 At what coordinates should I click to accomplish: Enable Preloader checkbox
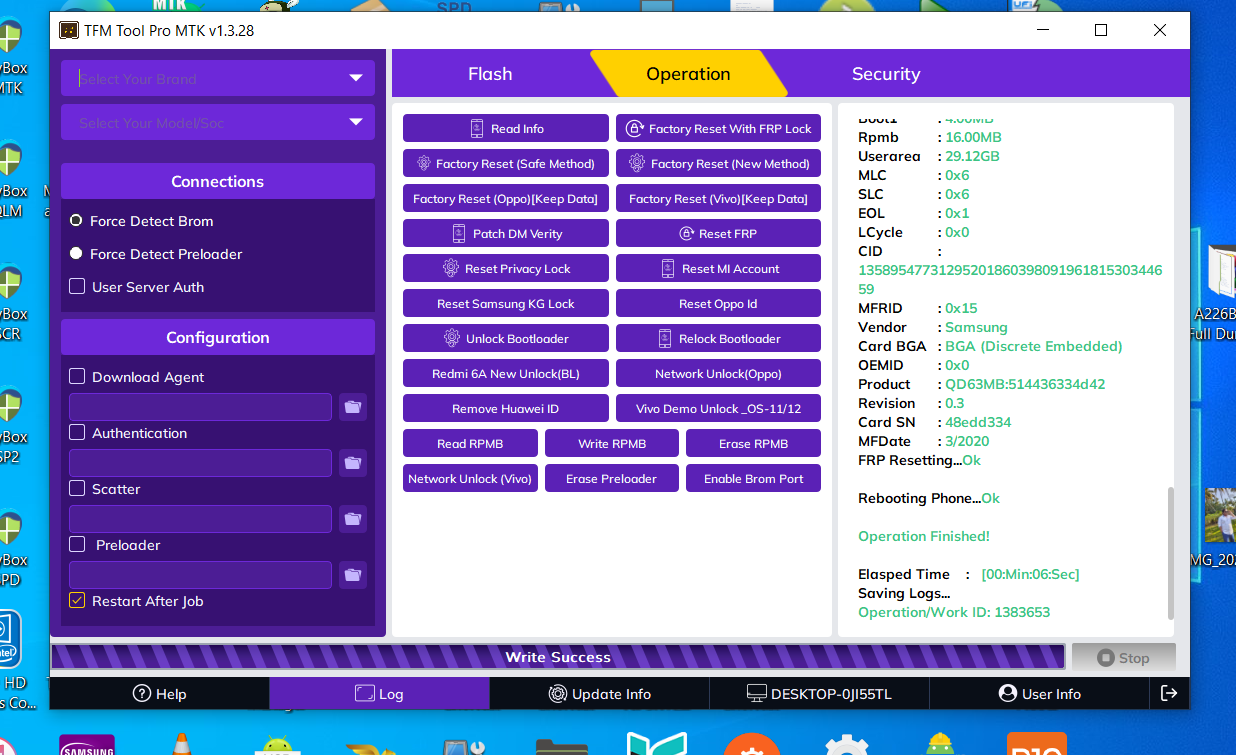coord(77,545)
